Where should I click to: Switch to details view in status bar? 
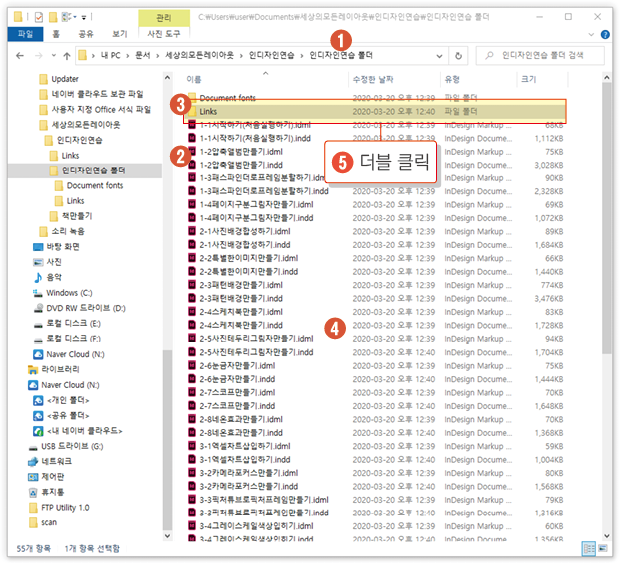pyautogui.click(x=588, y=549)
